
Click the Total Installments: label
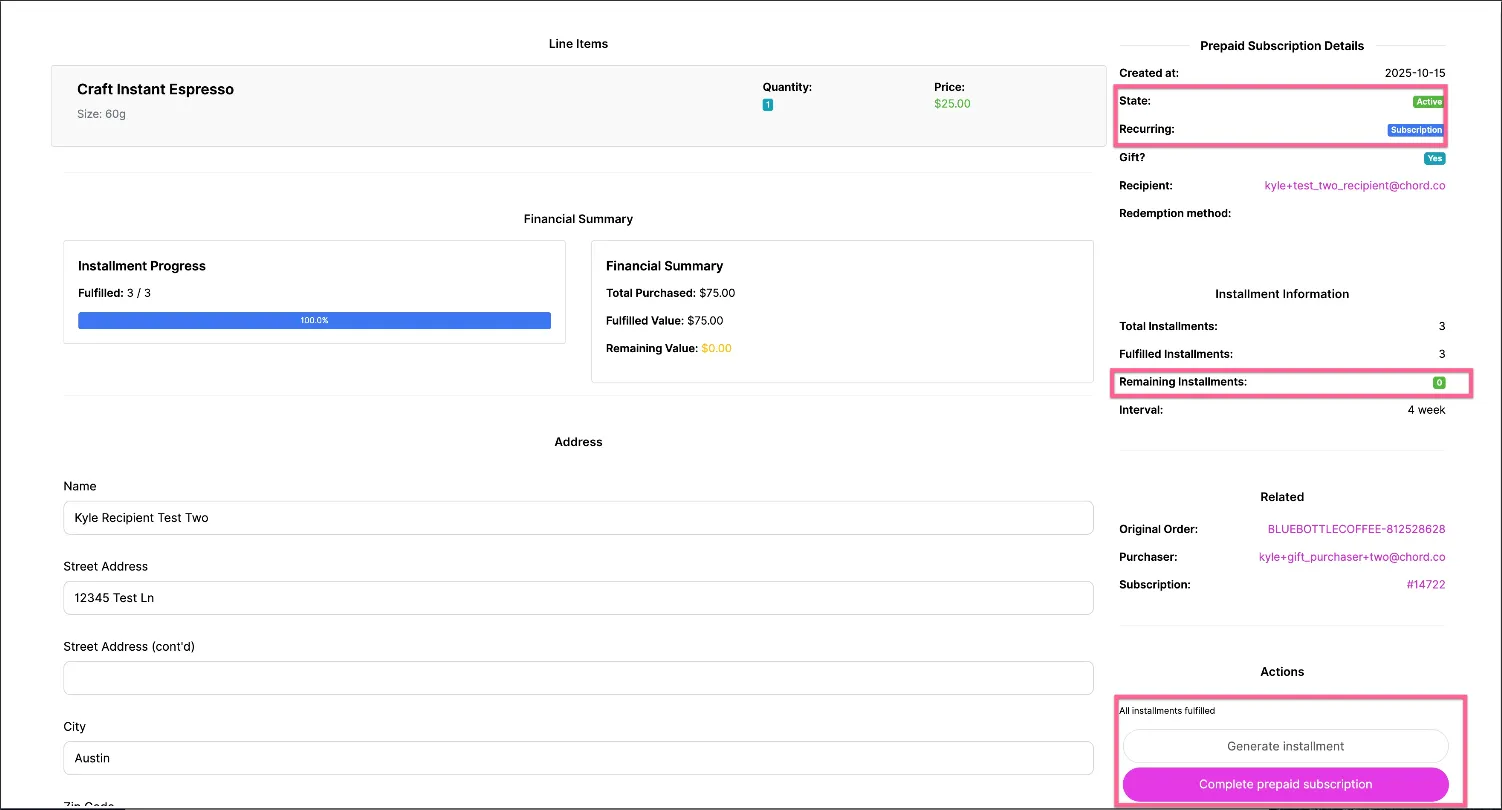click(x=1168, y=326)
